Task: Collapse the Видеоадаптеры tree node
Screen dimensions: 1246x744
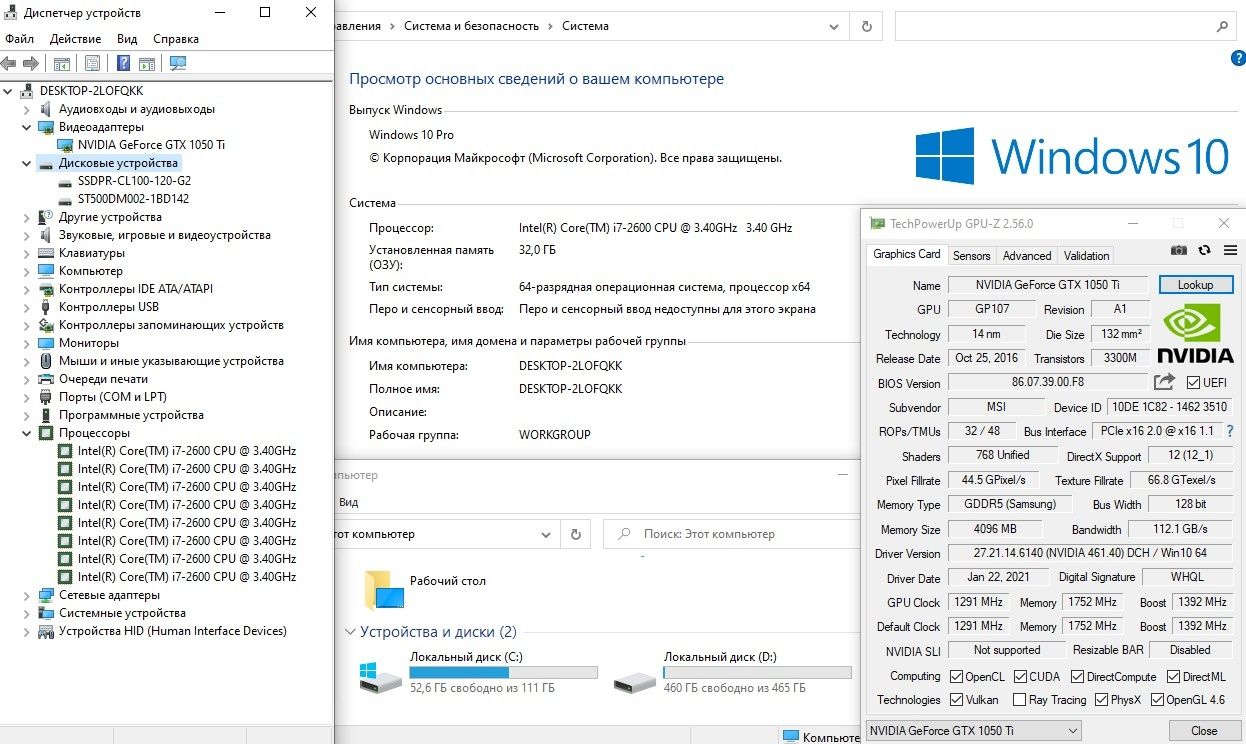Action: (27, 127)
